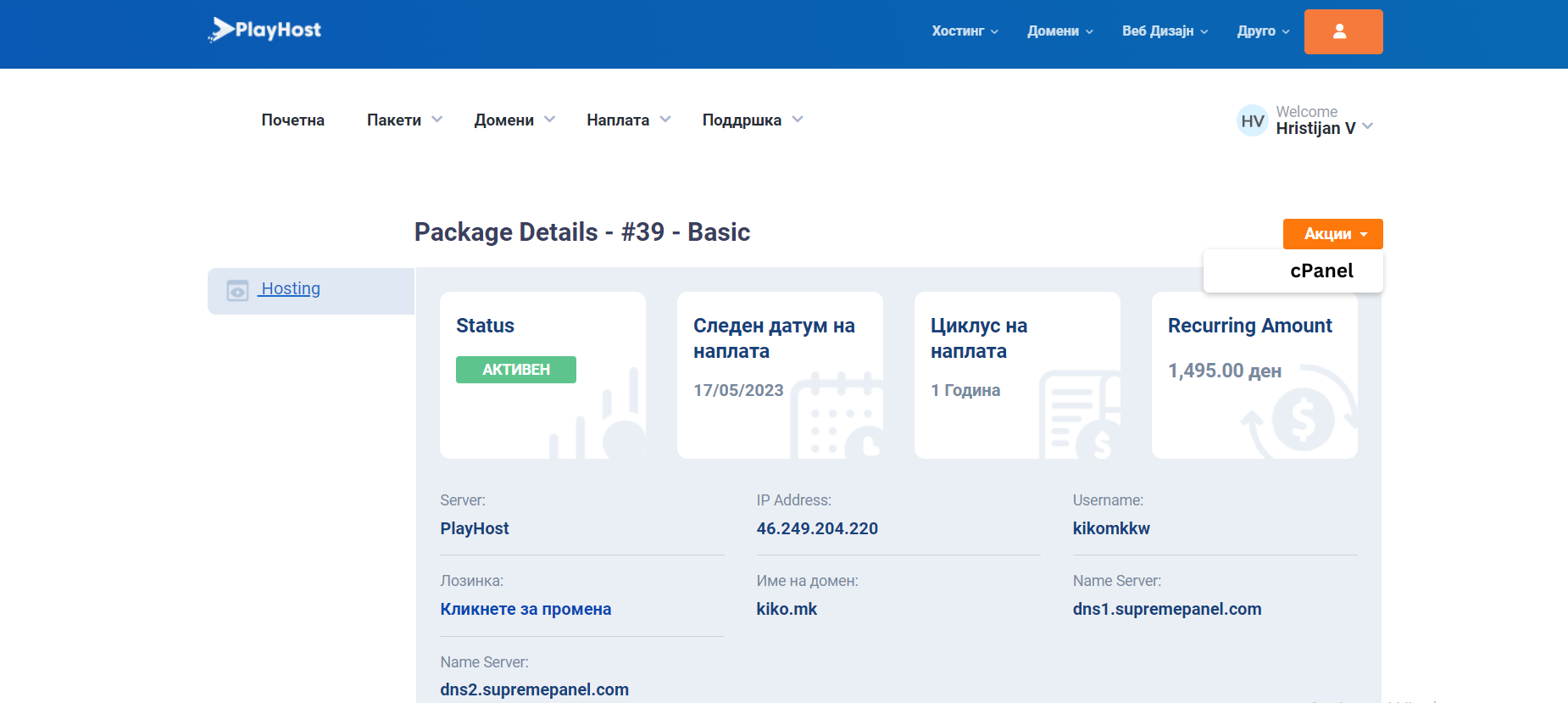The width and height of the screenshot is (1568, 703).
Task: Open the Hosting sidebar link
Action: click(x=290, y=288)
